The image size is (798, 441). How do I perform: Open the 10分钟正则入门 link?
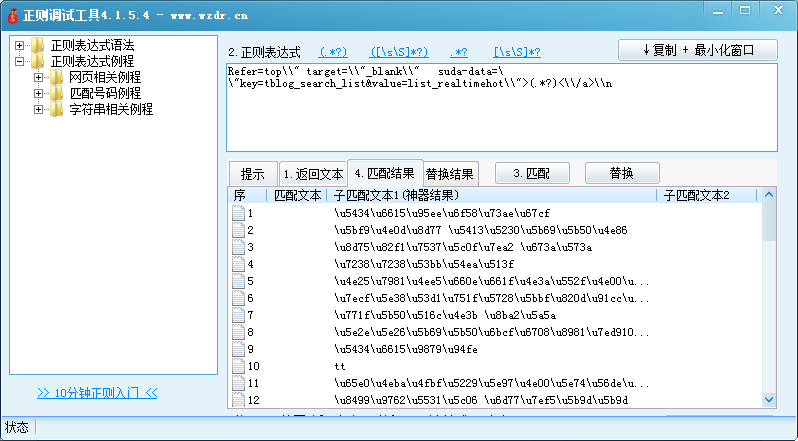97,392
